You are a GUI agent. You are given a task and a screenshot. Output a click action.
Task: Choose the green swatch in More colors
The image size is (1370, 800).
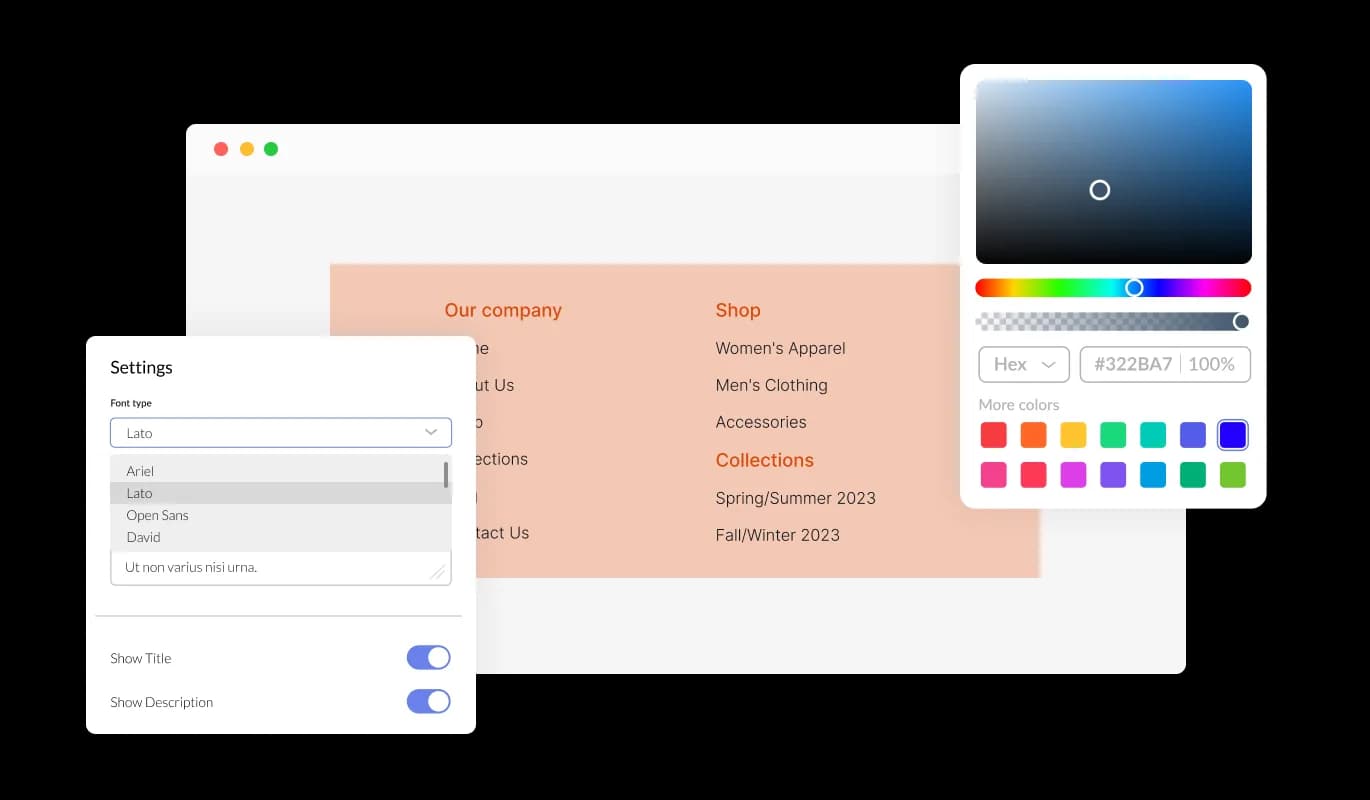1113,434
